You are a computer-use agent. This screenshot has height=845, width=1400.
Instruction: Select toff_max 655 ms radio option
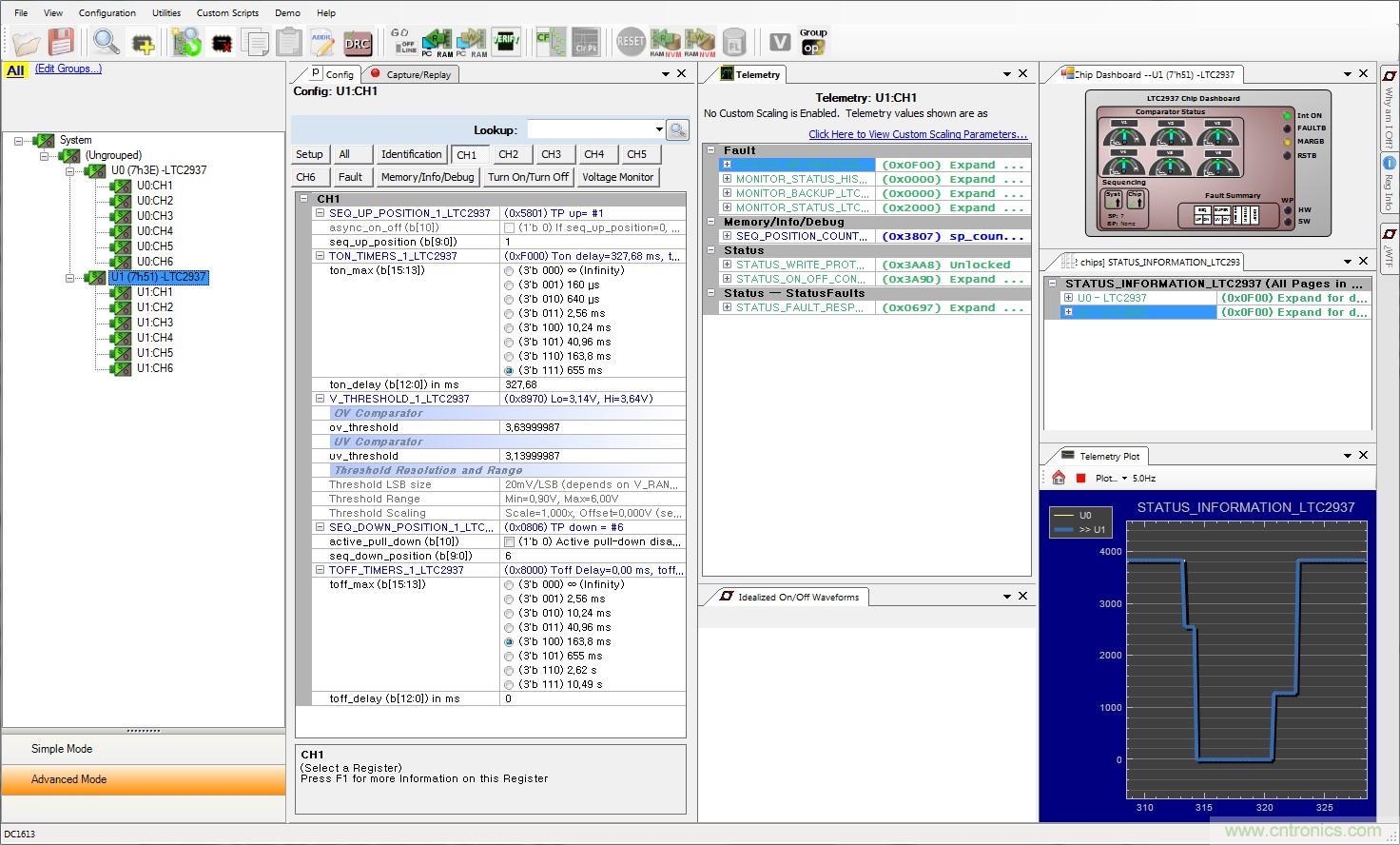click(509, 656)
